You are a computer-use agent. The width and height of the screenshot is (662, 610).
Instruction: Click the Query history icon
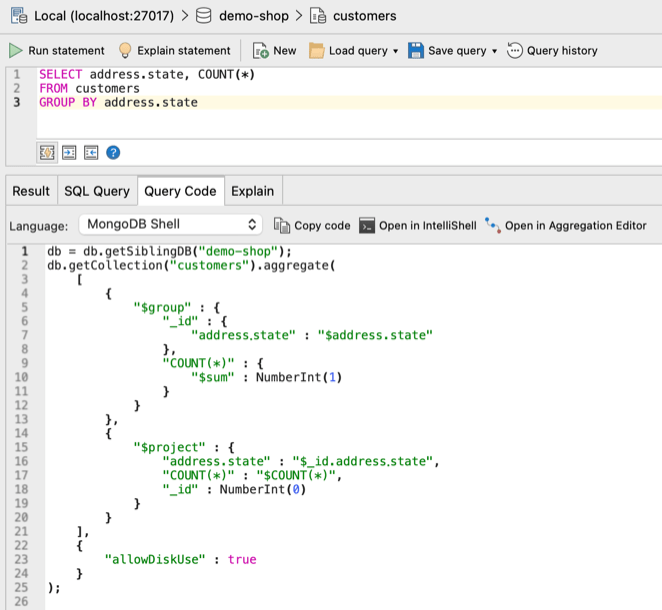pos(515,51)
